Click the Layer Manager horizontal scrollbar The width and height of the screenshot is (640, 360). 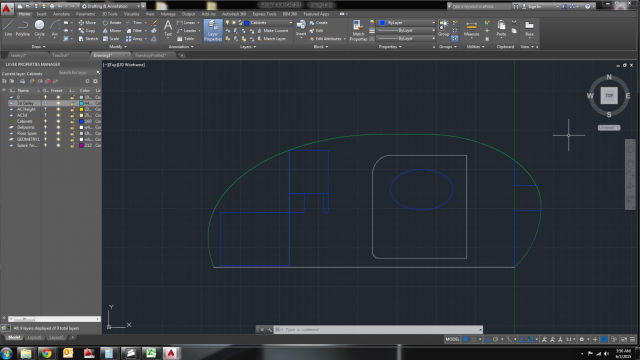tap(54, 319)
